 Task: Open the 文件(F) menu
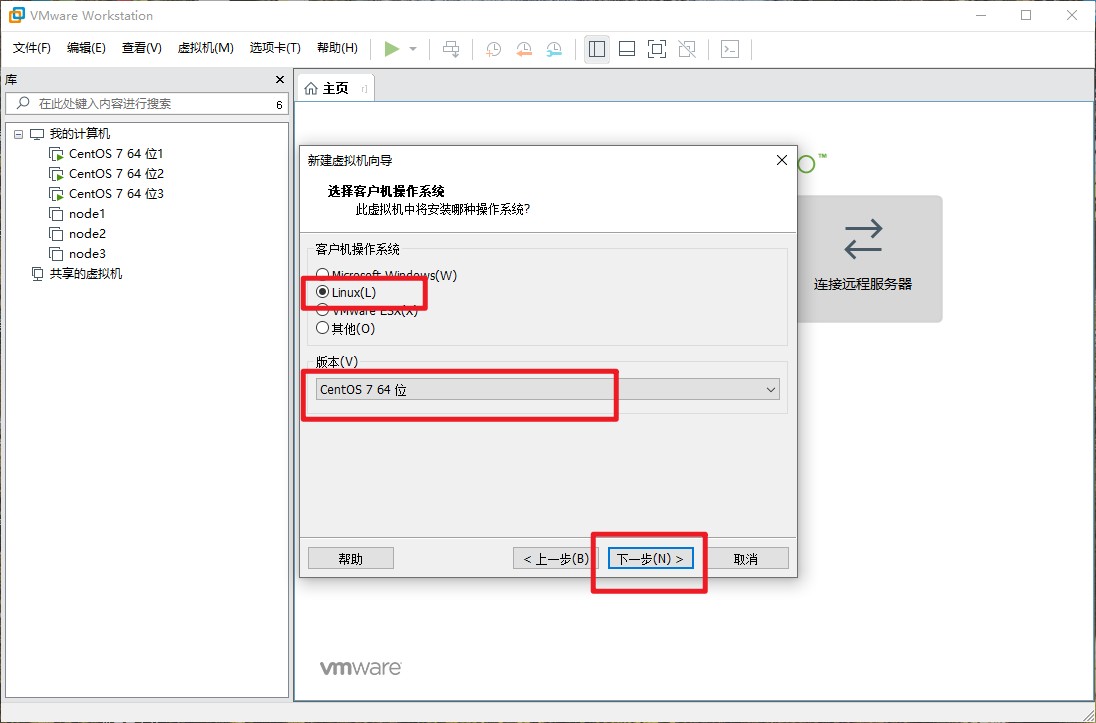point(31,48)
